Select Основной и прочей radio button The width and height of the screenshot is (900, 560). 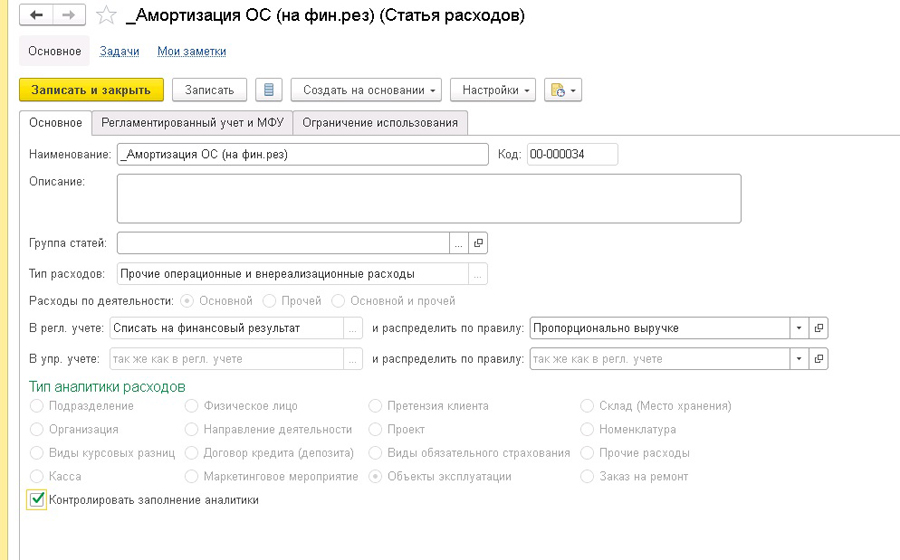tap(338, 301)
